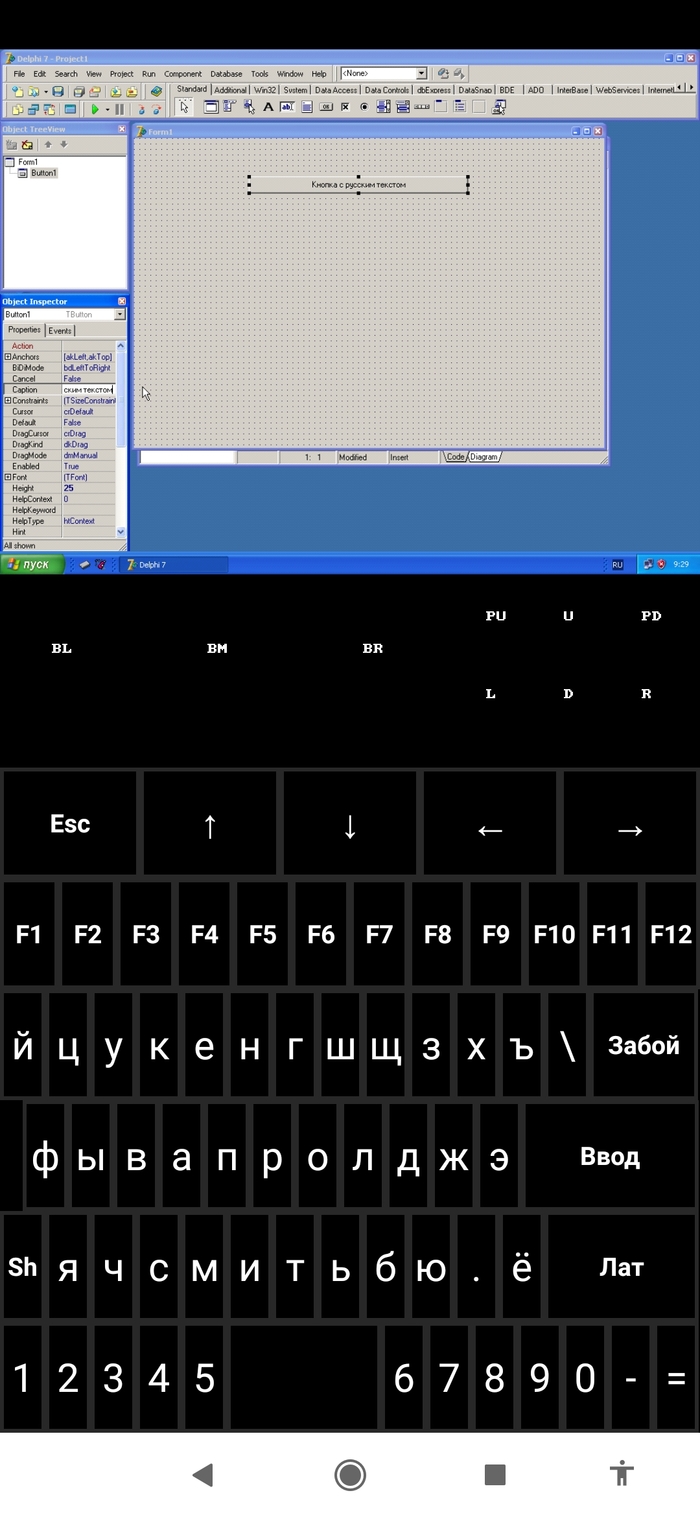Open the Button1 object selector dropdown
700x1517 pixels.
[120, 315]
